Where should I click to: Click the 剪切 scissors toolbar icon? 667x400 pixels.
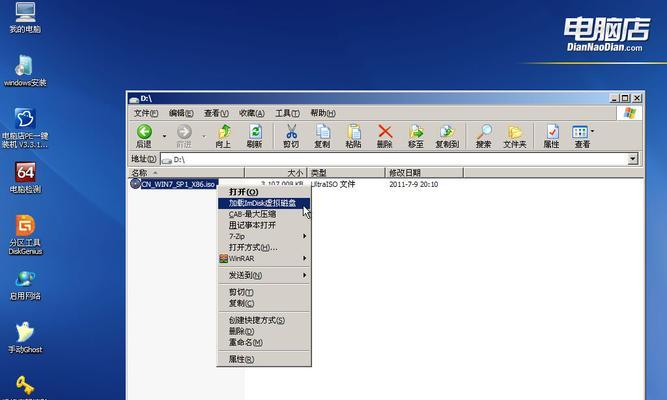[x=291, y=136]
